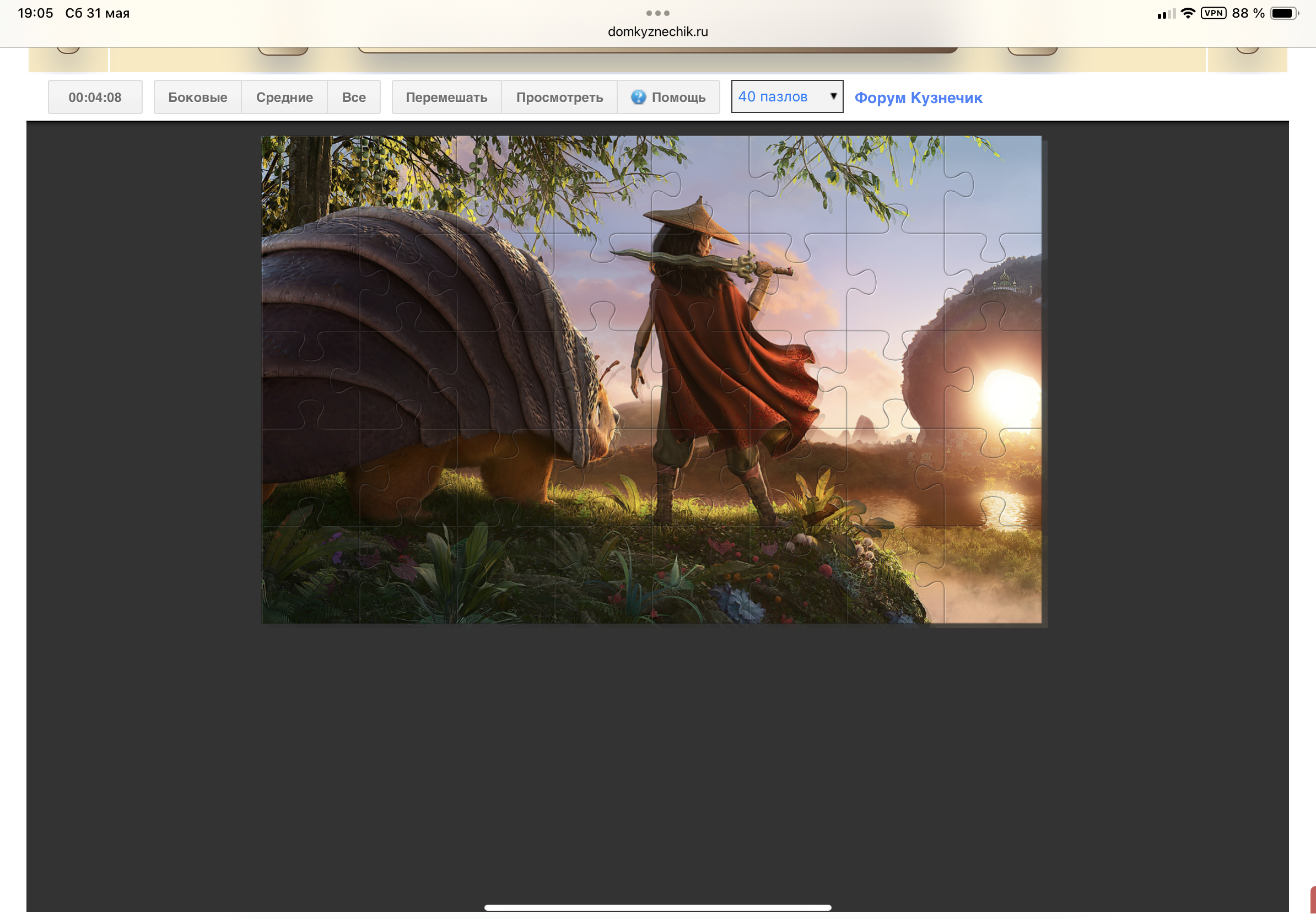Open the 40 пазлов dropdown
Viewport: 1316px width, 919px height.
(787, 97)
